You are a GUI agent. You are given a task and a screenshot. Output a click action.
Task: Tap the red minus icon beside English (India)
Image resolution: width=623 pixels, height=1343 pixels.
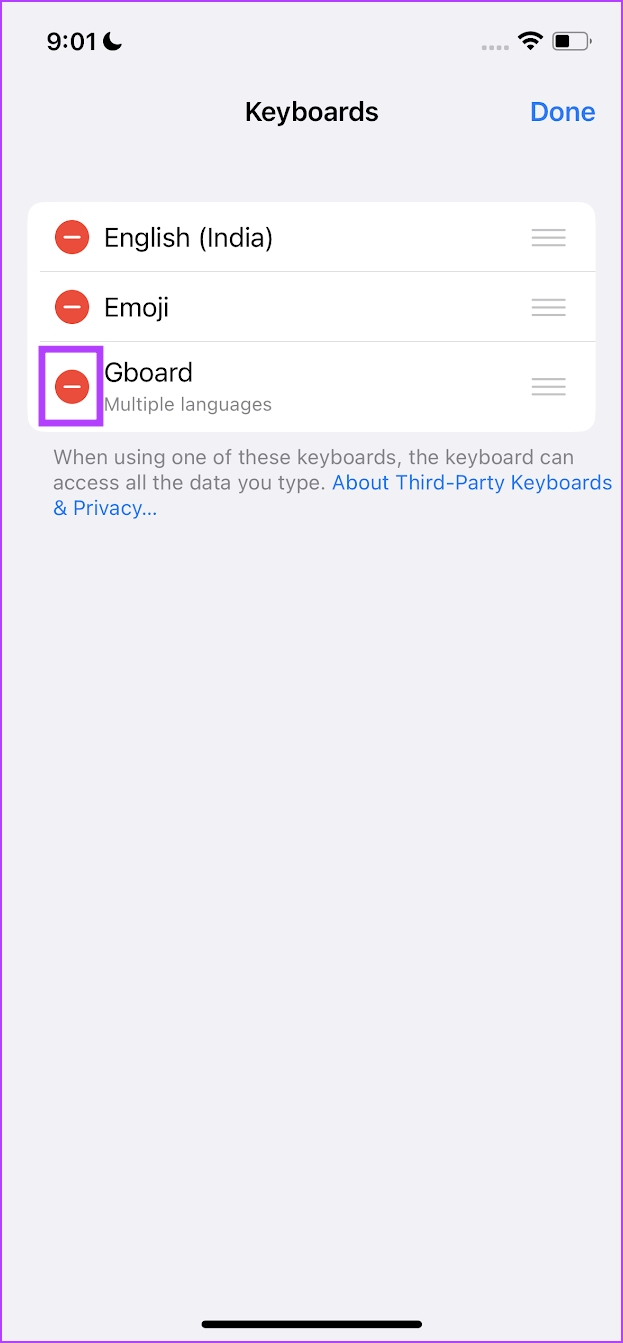tap(72, 237)
